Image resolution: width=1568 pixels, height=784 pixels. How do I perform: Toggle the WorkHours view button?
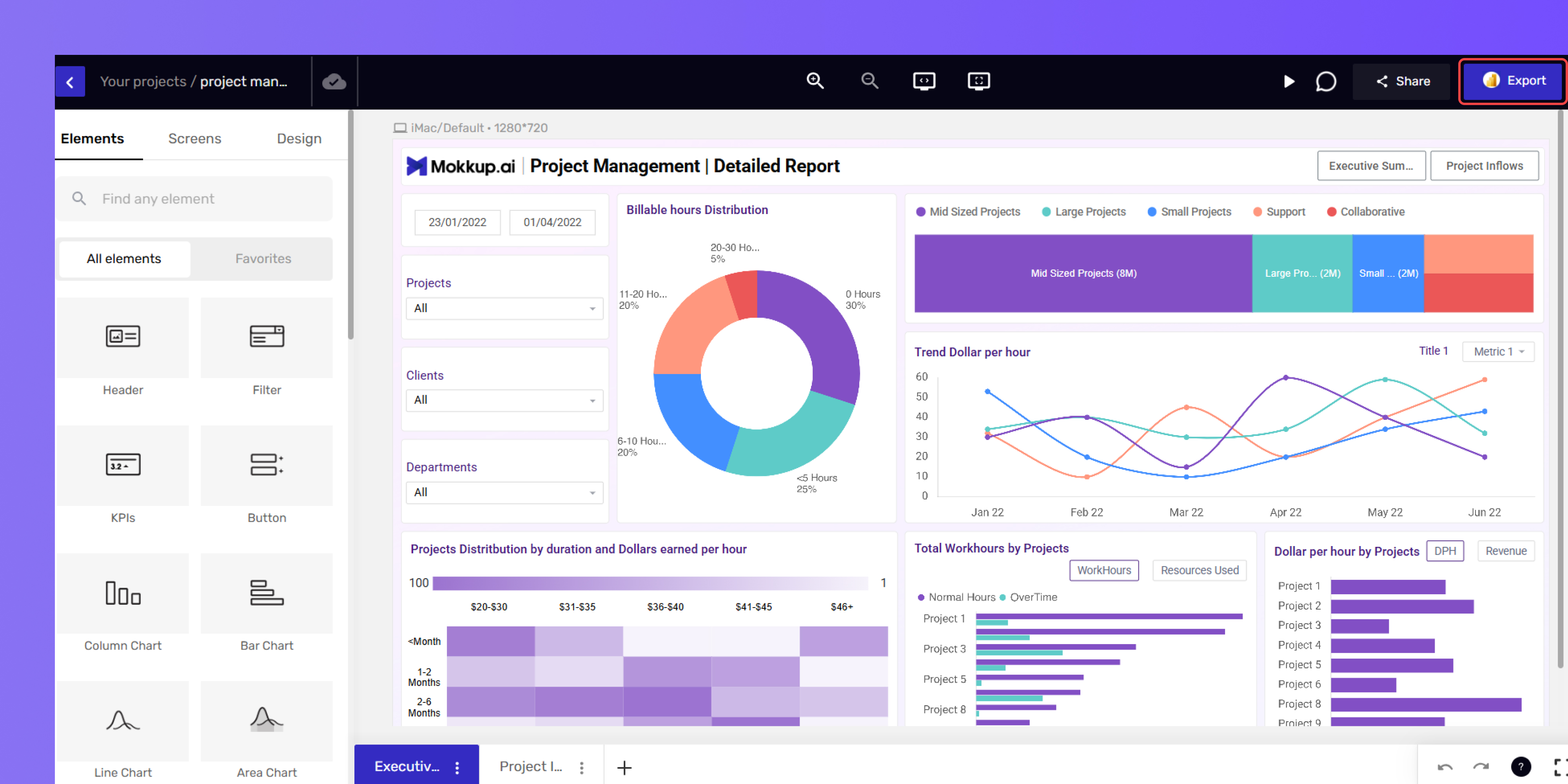pos(1103,570)
